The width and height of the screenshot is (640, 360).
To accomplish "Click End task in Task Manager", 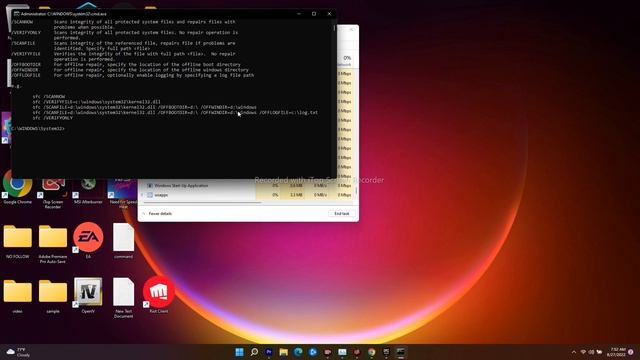I will (342, 213).
